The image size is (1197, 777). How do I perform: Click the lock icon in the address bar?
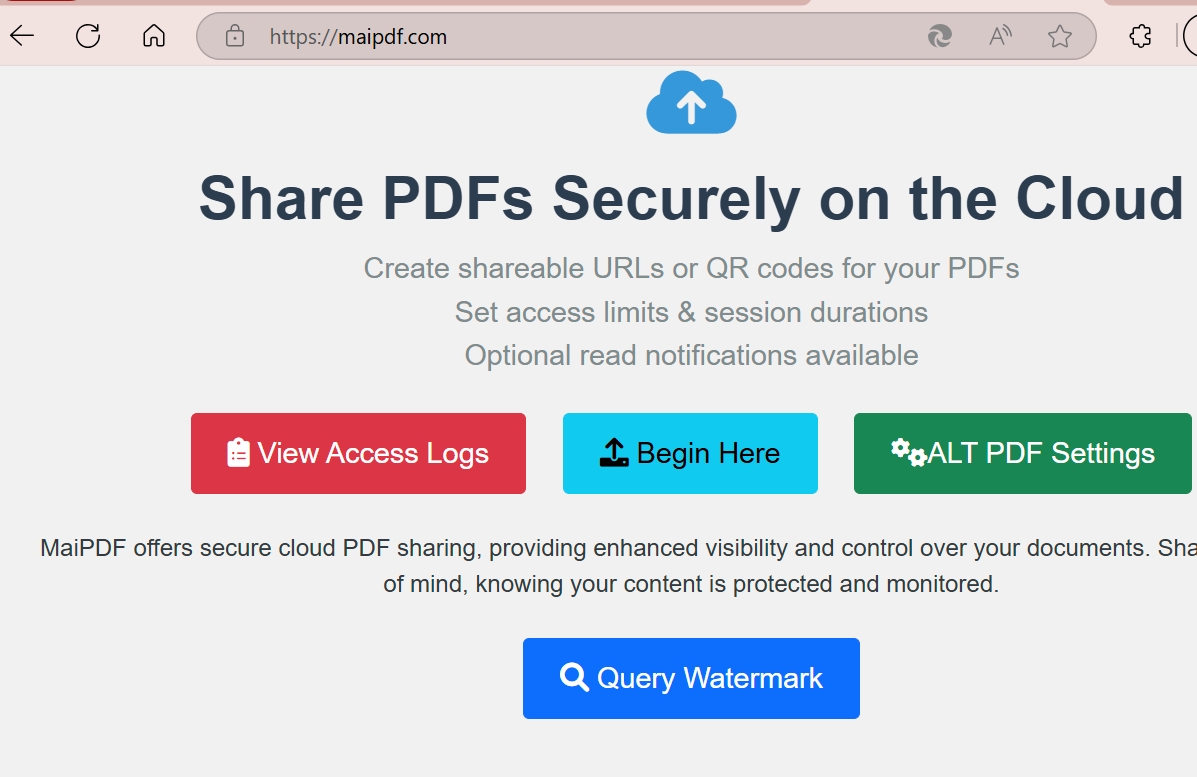pos(233,36)
